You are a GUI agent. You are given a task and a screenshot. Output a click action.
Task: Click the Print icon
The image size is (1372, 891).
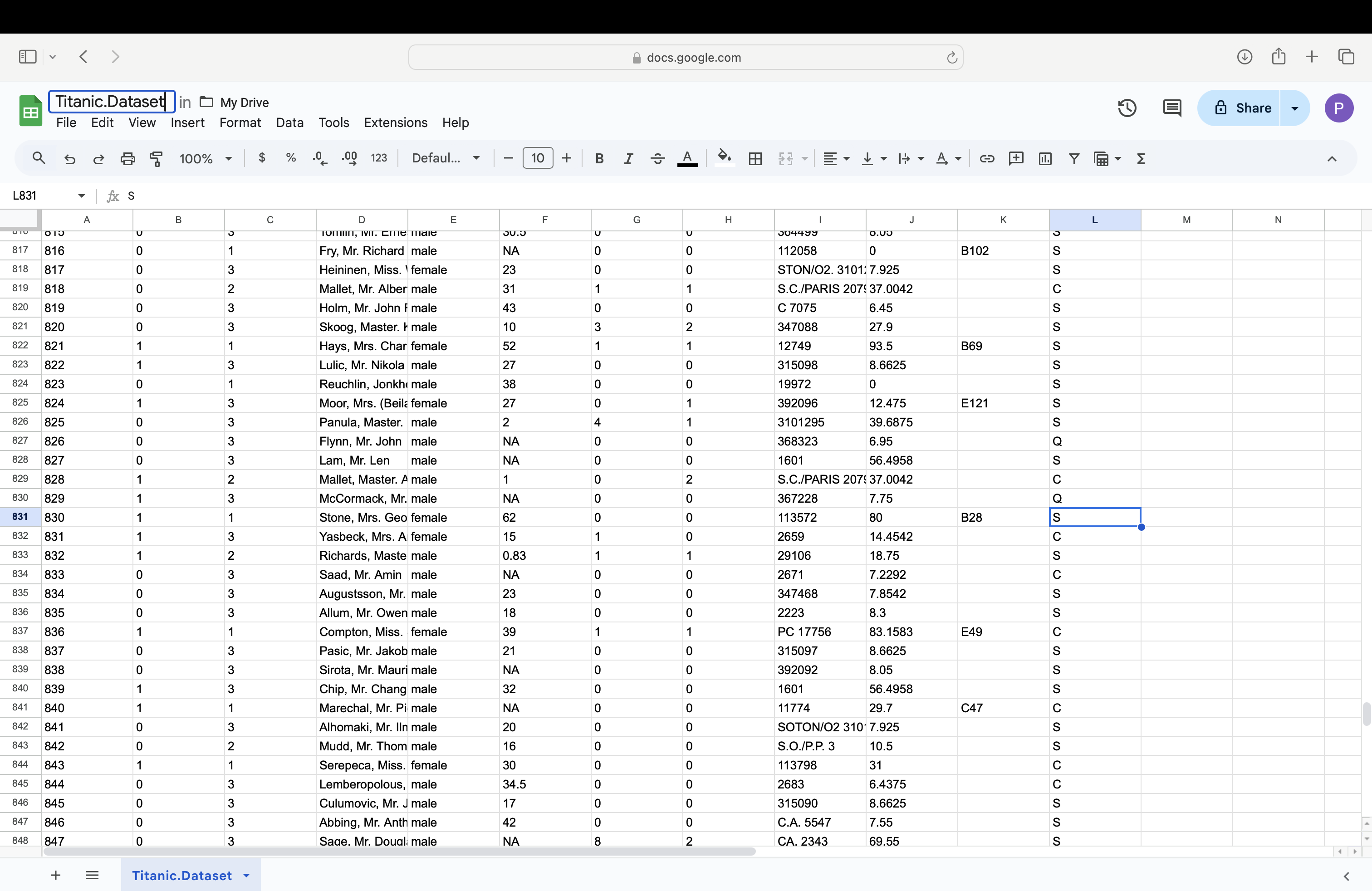[x=127, y=158]
